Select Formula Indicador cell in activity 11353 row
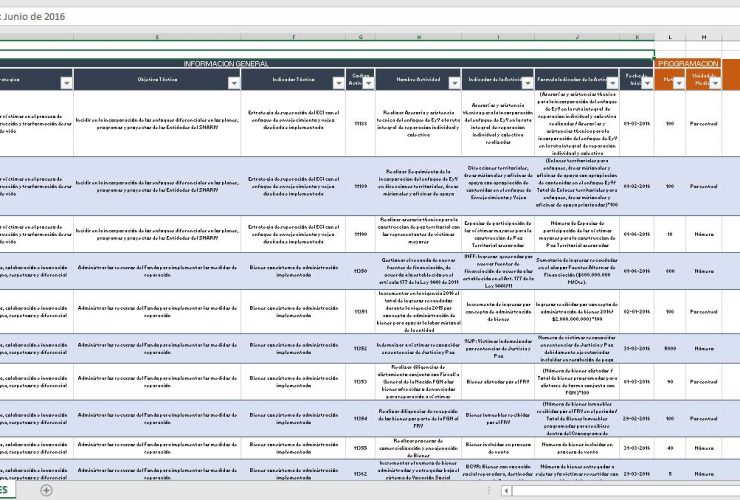The height and width of the screenshot is (500, 740). coord(577,381)
